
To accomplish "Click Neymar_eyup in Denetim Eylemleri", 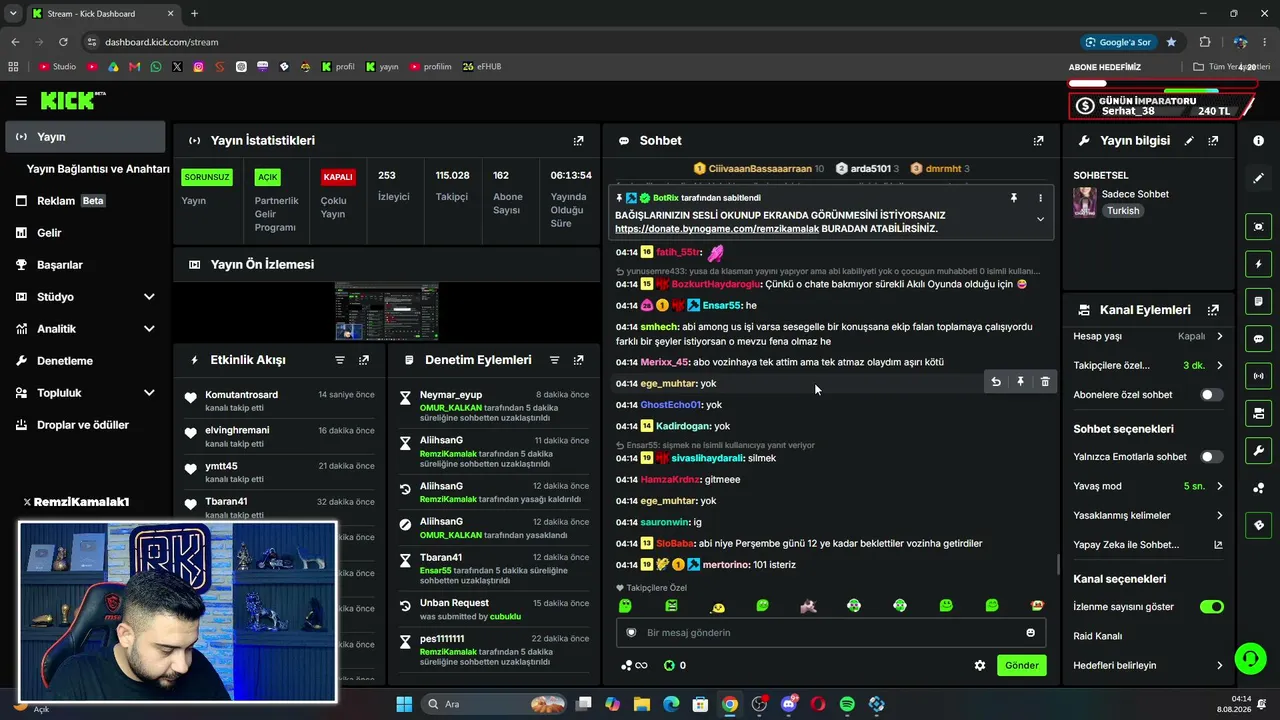I will (450, 395).
